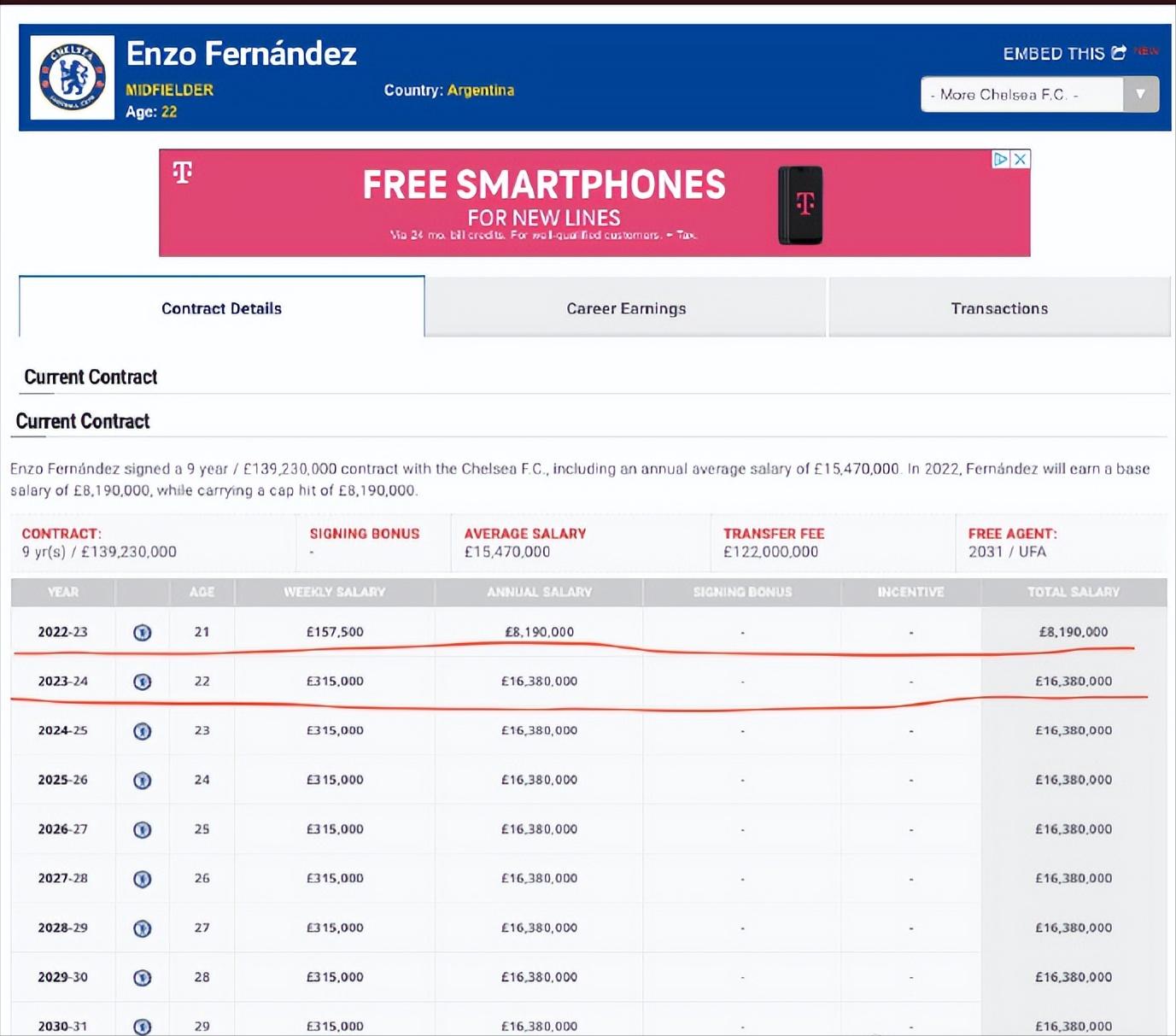1176x1036 pixels.
Task: Select the Contract Details tab
Action: (221, 307)
